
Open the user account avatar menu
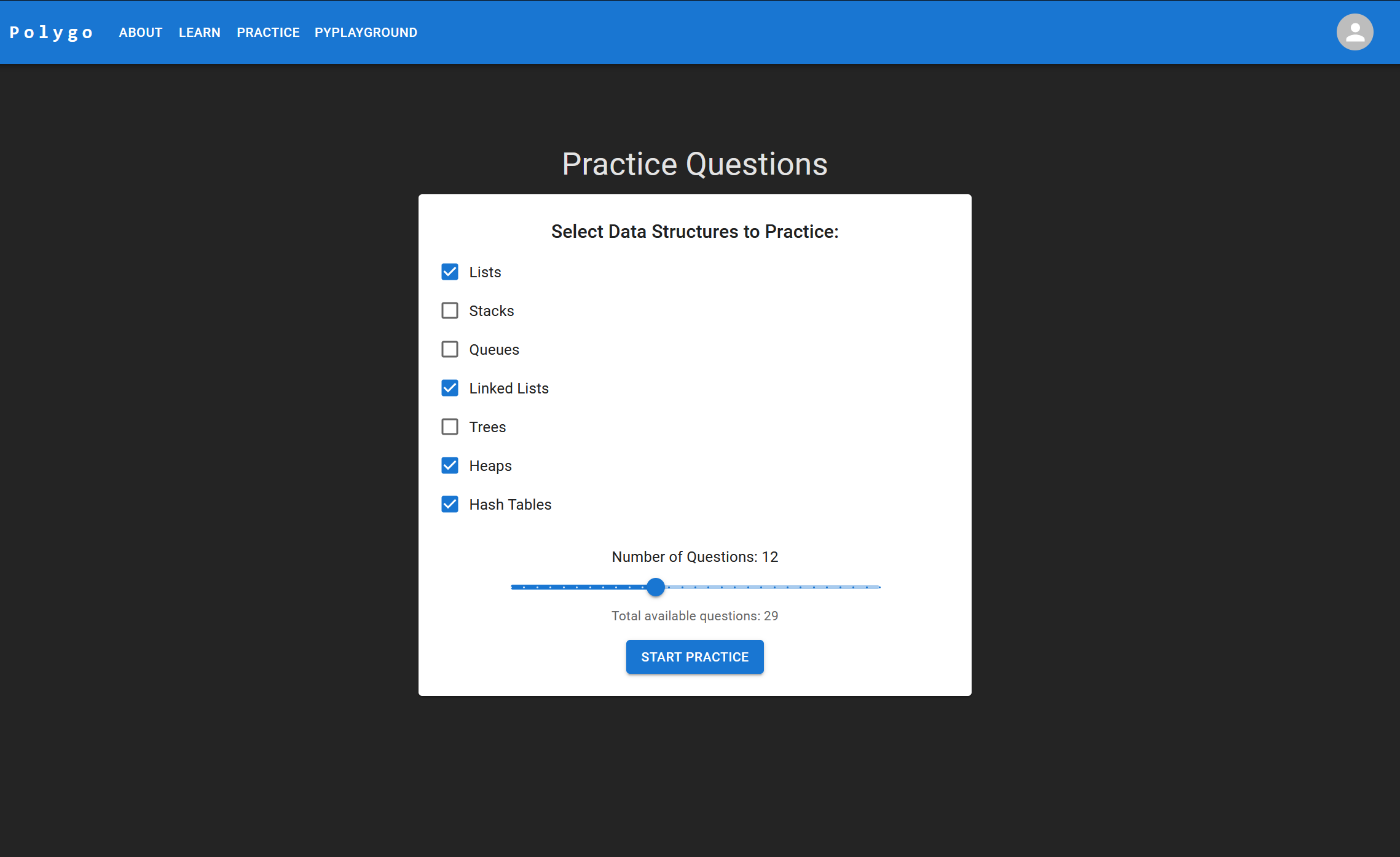coord(1355,32)
